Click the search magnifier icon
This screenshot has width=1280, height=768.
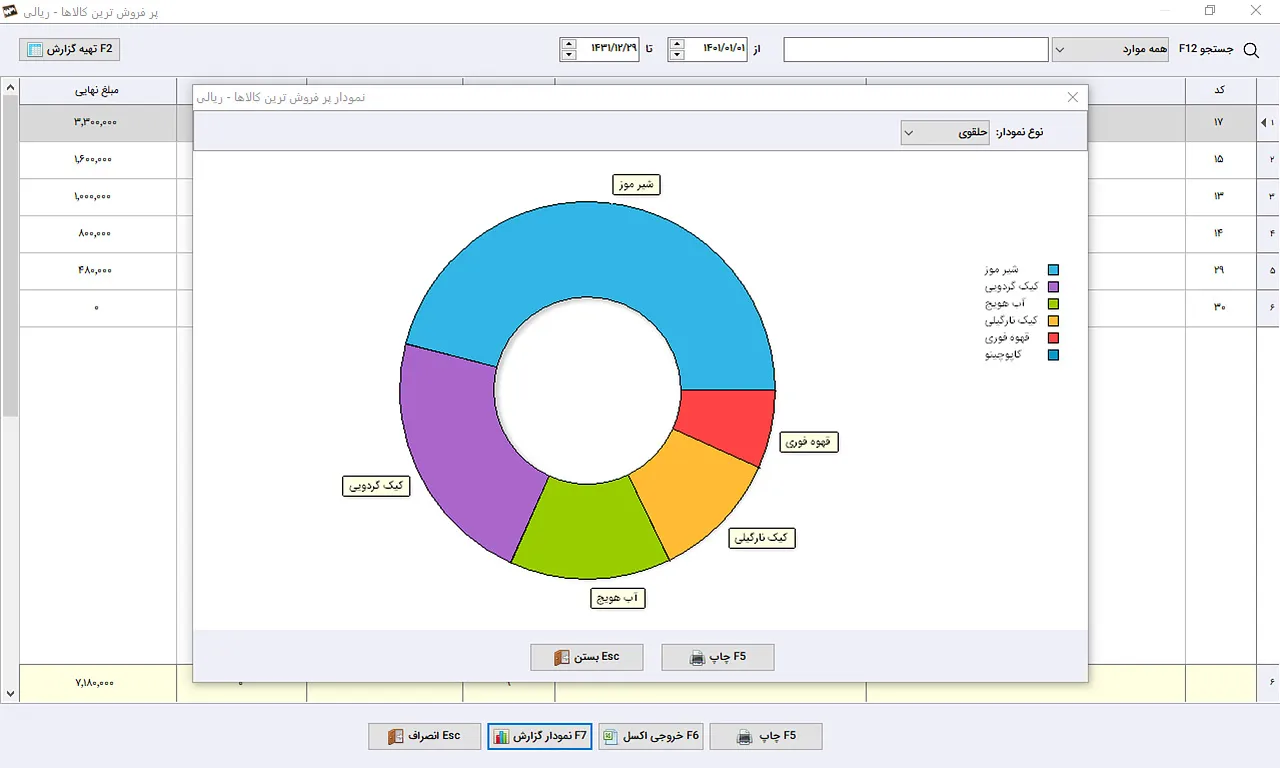click(1250, 49)
